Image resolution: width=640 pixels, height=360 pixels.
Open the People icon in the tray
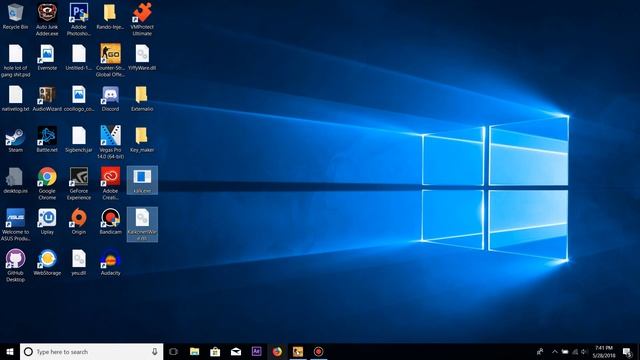point(540,351)
